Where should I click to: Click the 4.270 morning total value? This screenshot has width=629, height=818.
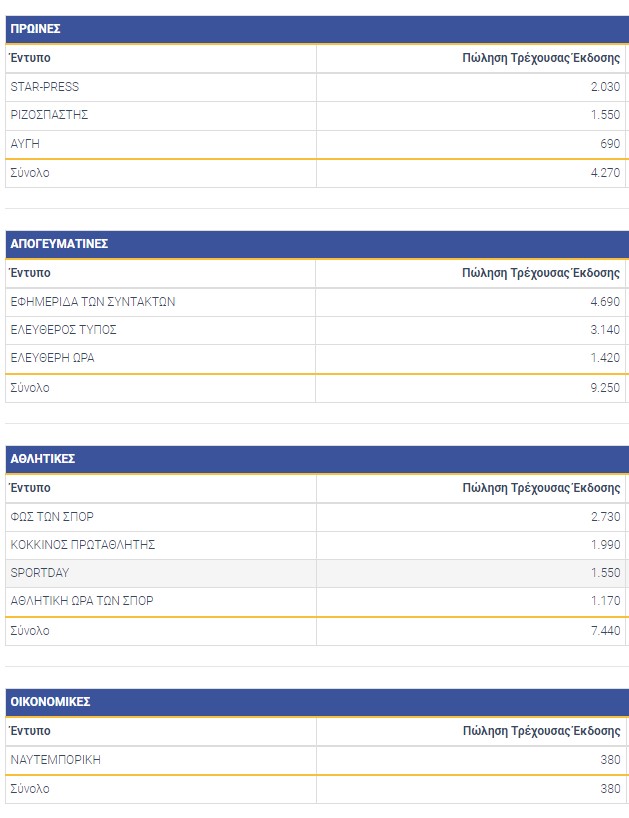point(605,173)
